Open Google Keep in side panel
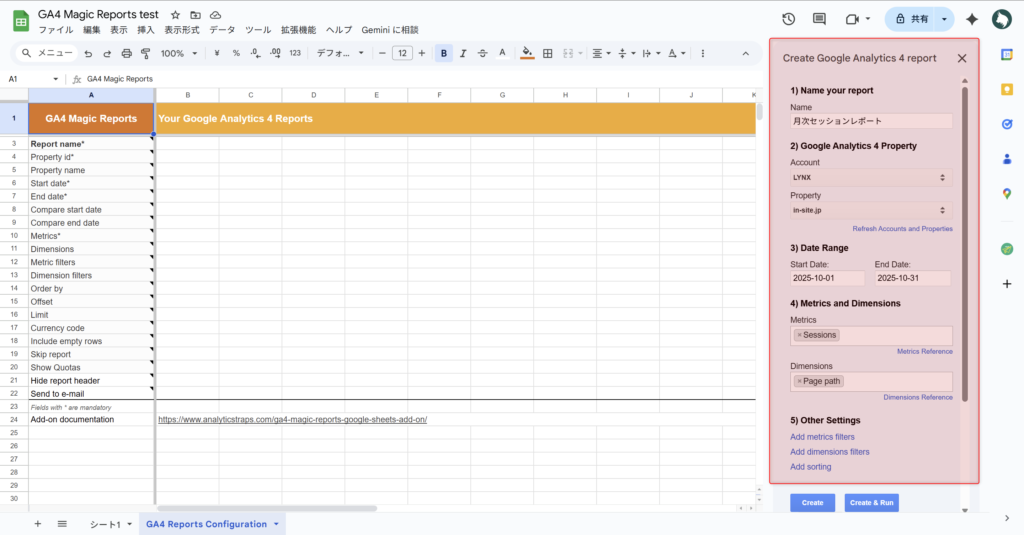 (1007, 89)
